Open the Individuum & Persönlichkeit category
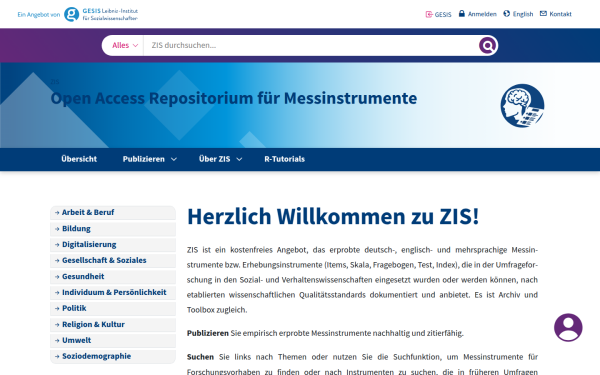This screenshot has height=375, width=600. (x=113, y=293)
